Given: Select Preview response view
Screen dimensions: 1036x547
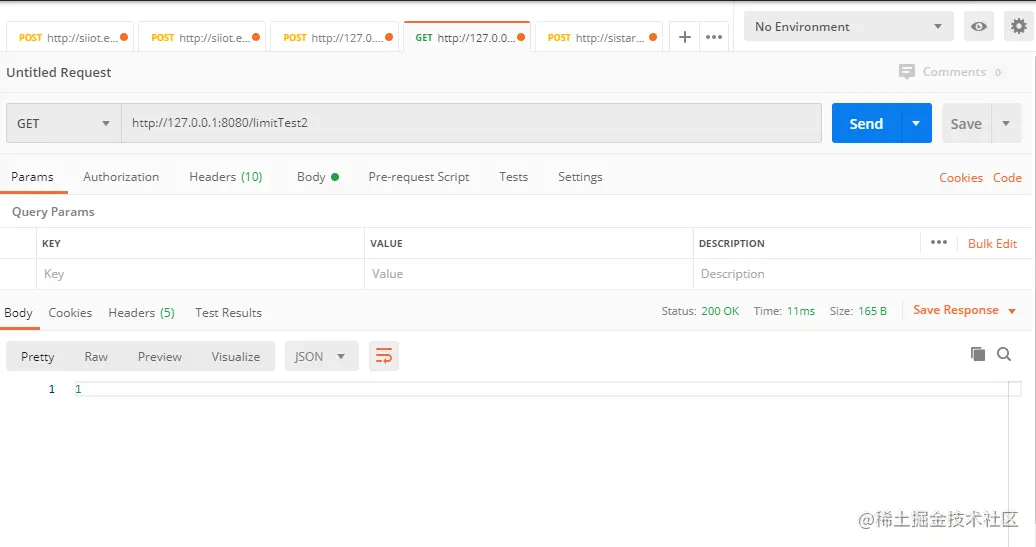Looking at the screenshot, I should click(159, 357).
